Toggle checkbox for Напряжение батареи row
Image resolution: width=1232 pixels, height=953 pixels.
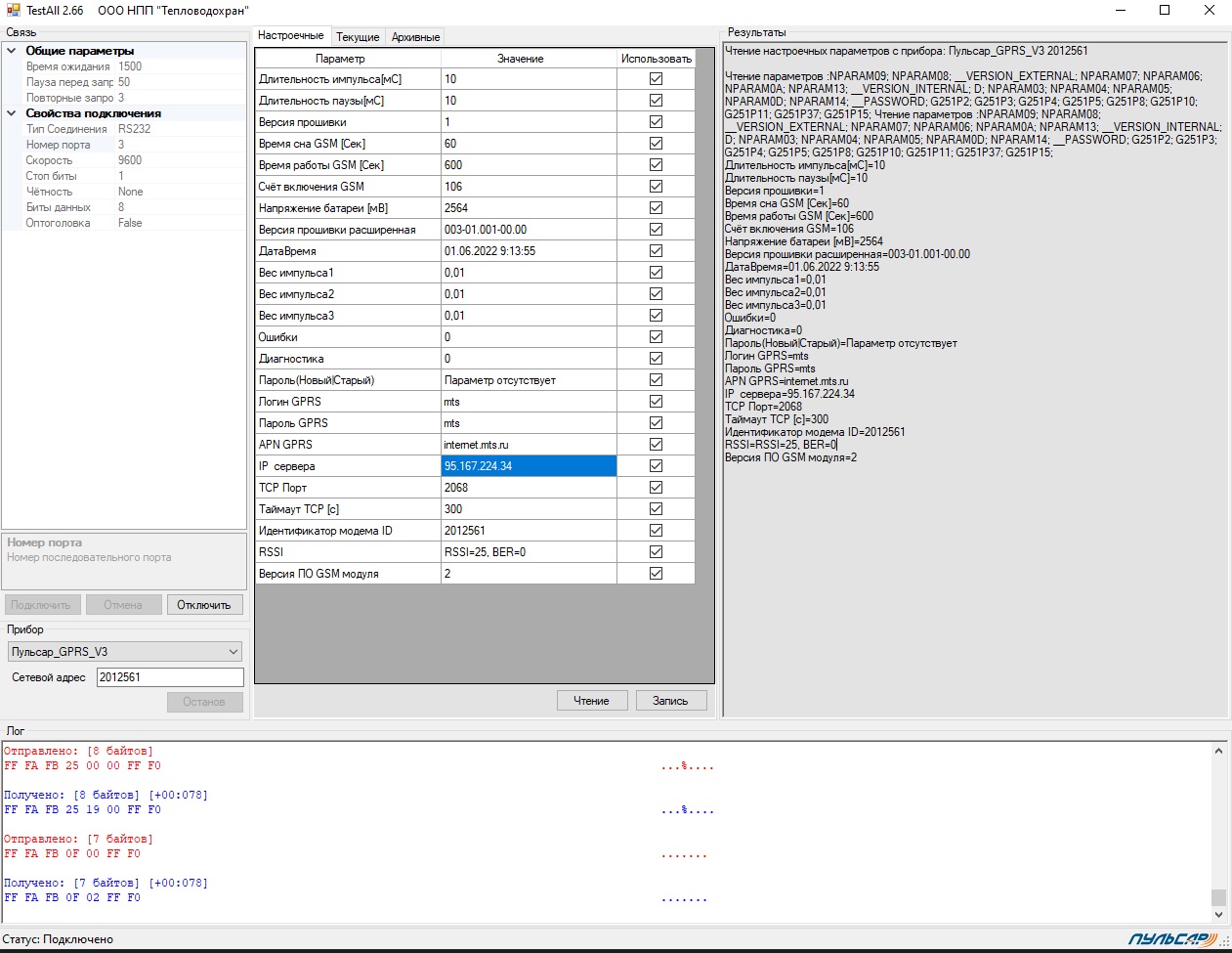point(656,208)
